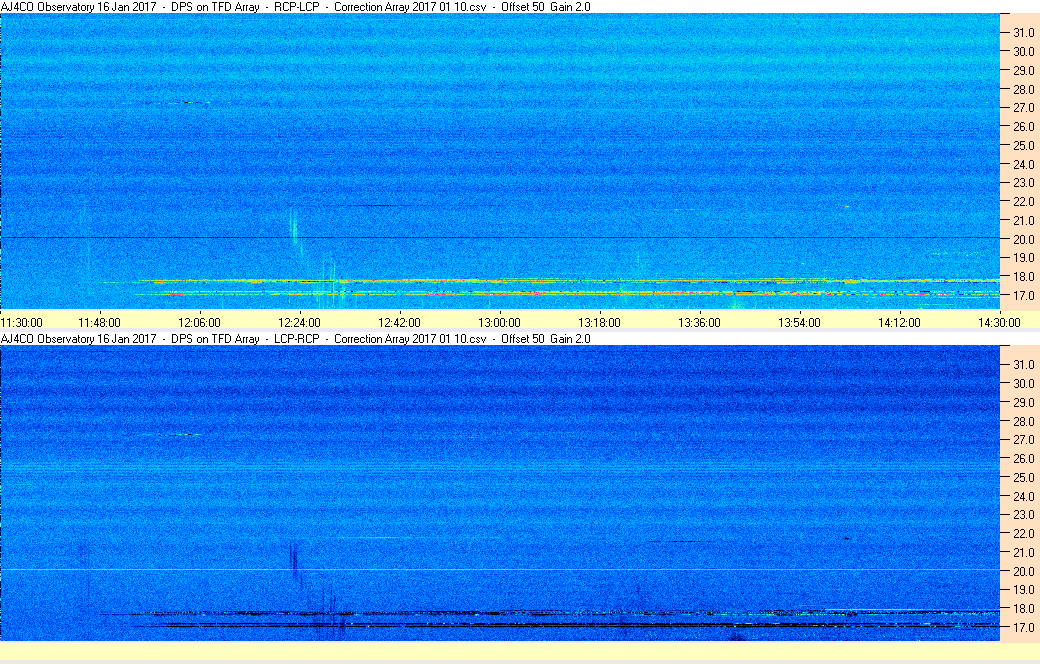1040x664 pixels.
Task: Click the 14:30:00 time axis label
Action: click(999, 323)
